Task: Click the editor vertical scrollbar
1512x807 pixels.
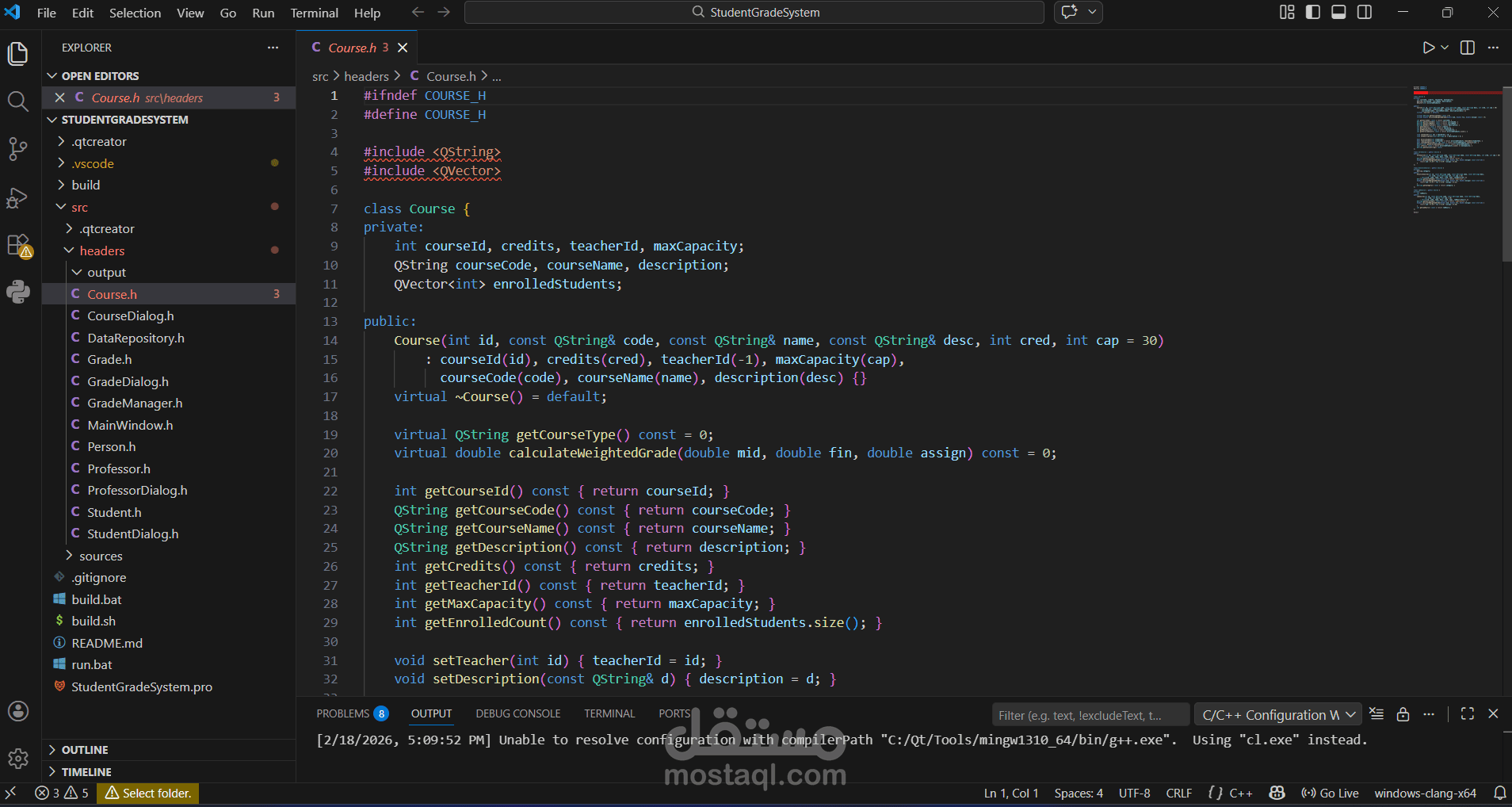Action: click(x=1506, y=174)
